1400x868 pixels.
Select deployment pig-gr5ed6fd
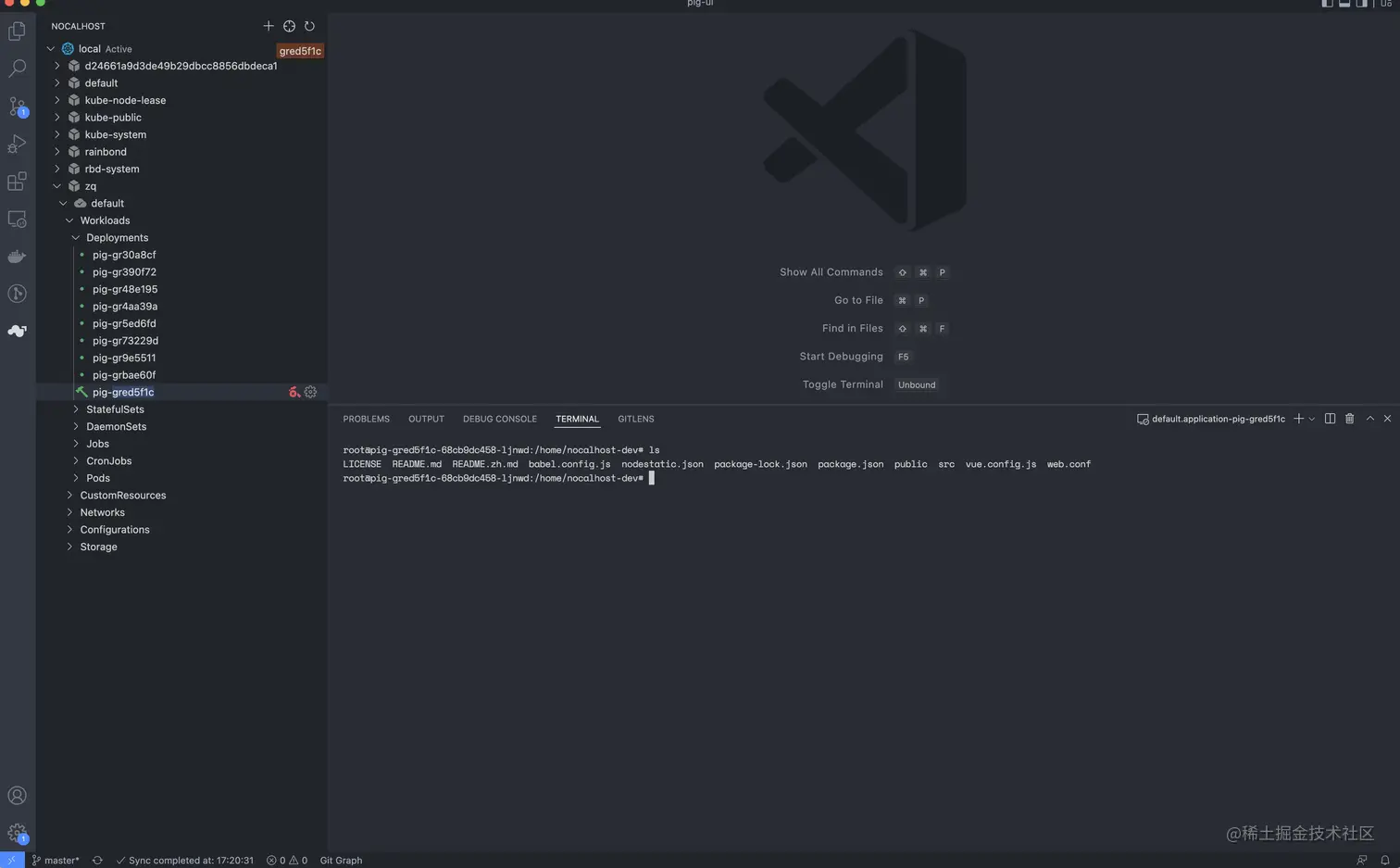pos(124,323)
